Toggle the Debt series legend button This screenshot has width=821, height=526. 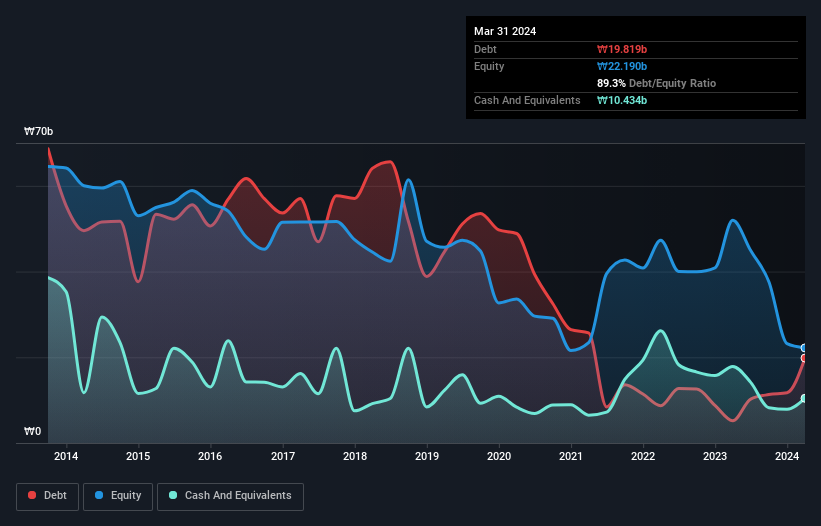pyautogui.click(x=48, y=496)
